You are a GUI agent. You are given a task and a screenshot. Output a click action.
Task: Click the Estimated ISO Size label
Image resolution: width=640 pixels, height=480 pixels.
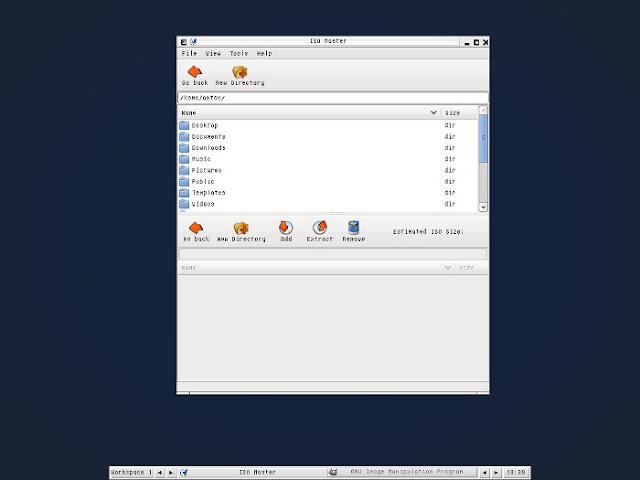(x=428, y=231)
